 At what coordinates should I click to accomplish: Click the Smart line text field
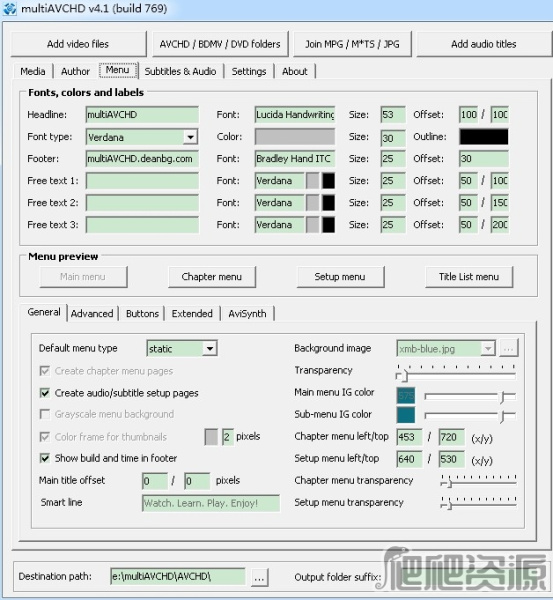211,503
